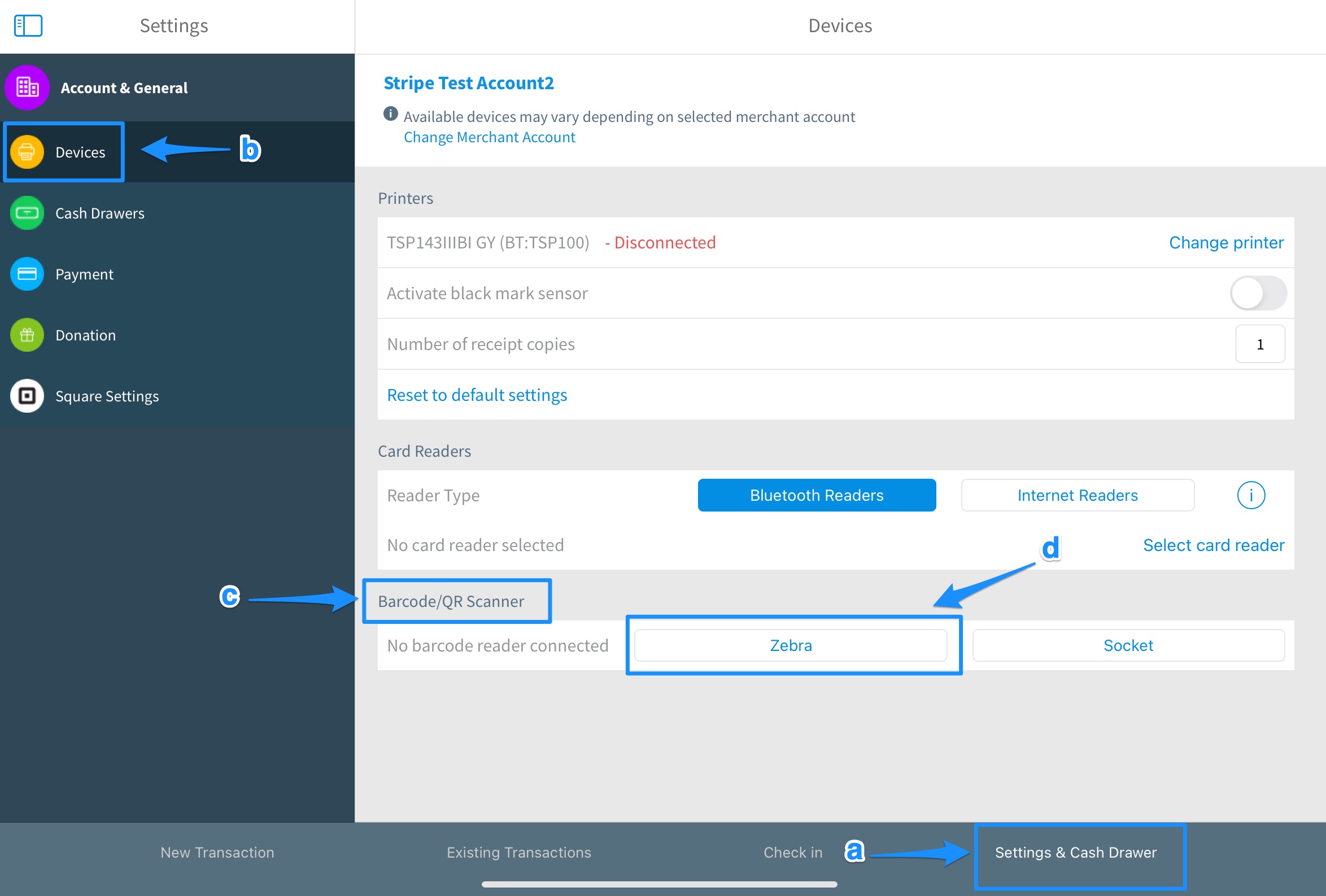The image size is (1326, 896).
Task: Click Change printer link
Action: click(x=1226, y=242)
